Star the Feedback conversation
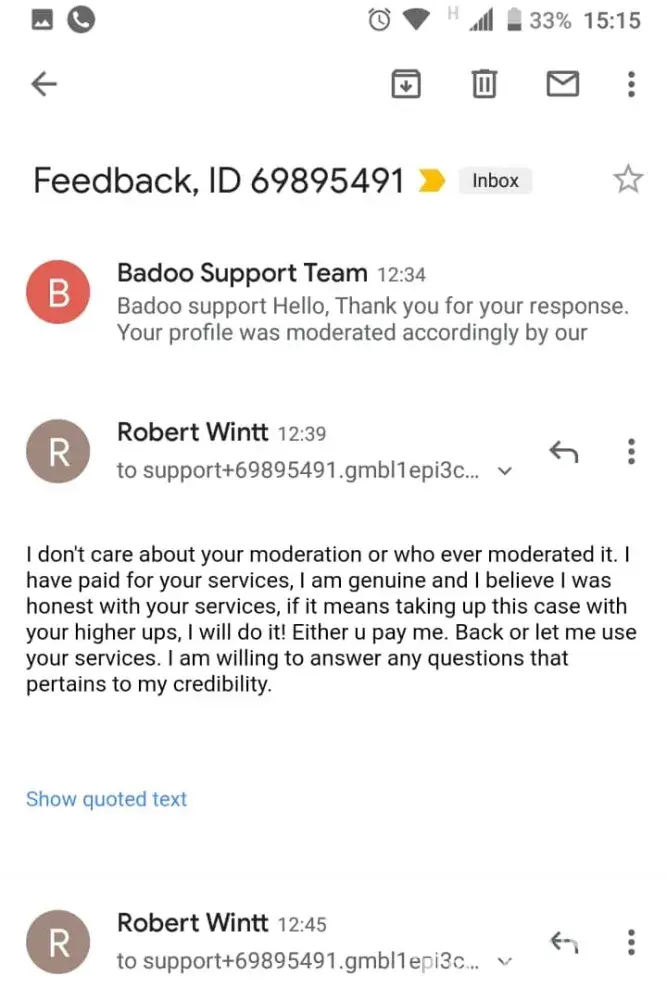This screenshot has width=667, height=1000. click(x=627, y=180)
